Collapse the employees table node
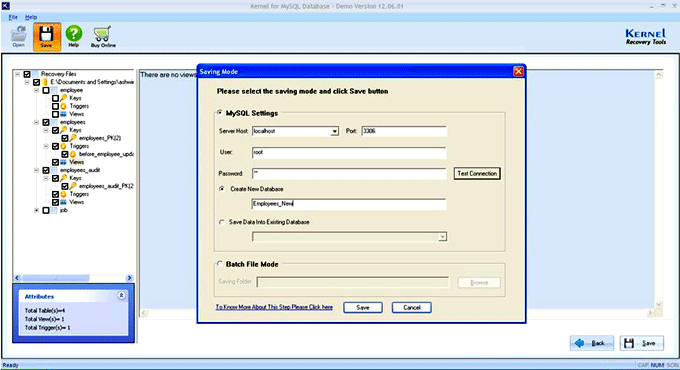 [36, 122]
